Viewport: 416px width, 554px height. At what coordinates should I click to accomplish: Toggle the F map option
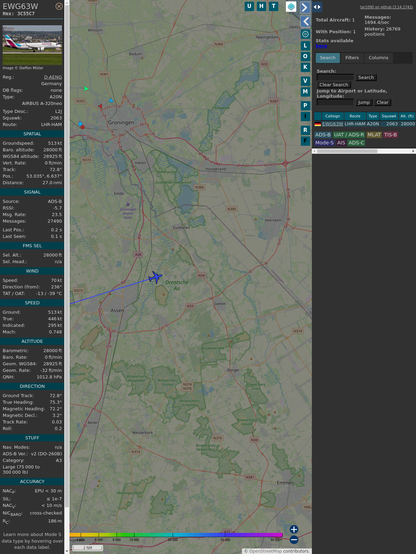click(x=305, y=141)
